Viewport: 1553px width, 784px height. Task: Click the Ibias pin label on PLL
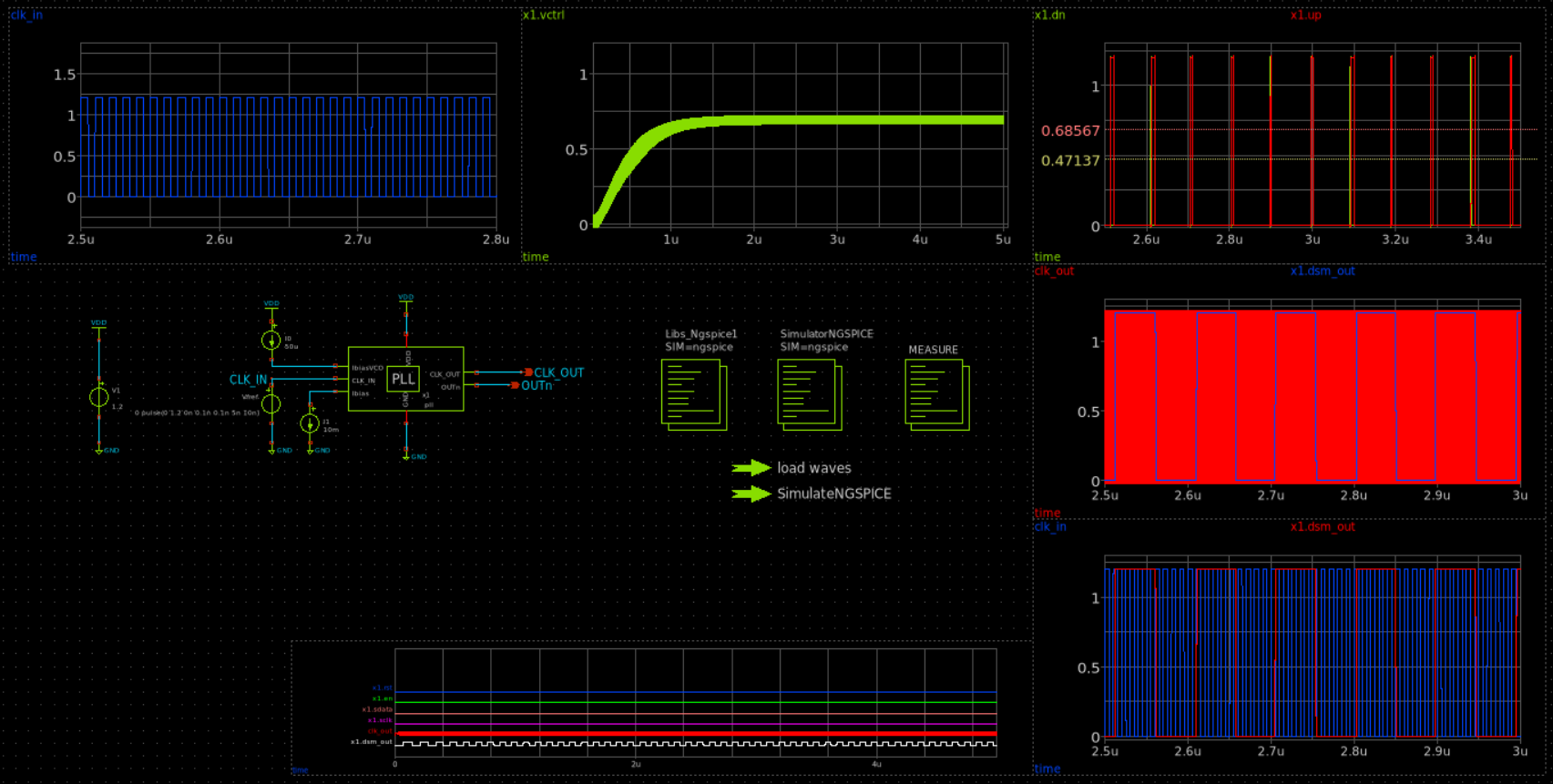[x=361, y=393]
